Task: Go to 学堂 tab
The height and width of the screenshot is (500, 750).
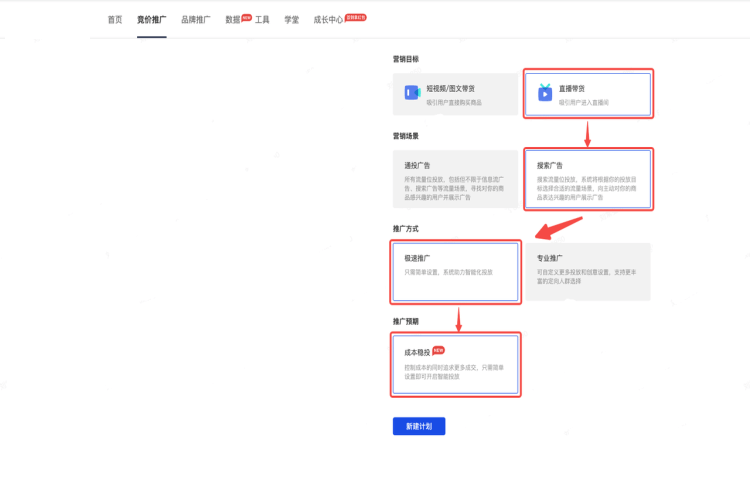Action: pyautogui.click(x=292, y=20)
